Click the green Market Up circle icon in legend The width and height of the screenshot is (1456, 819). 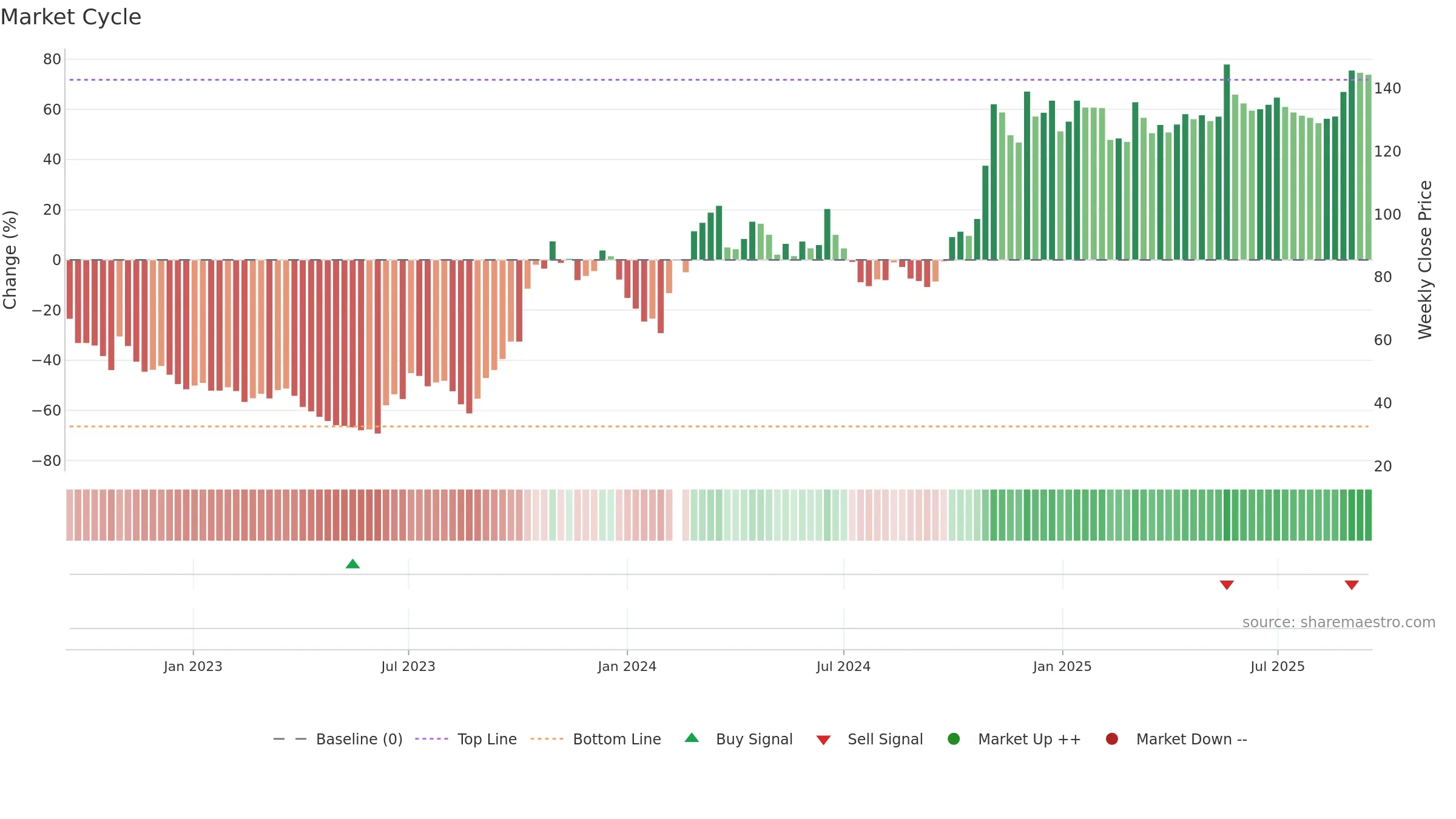[954, 739]
